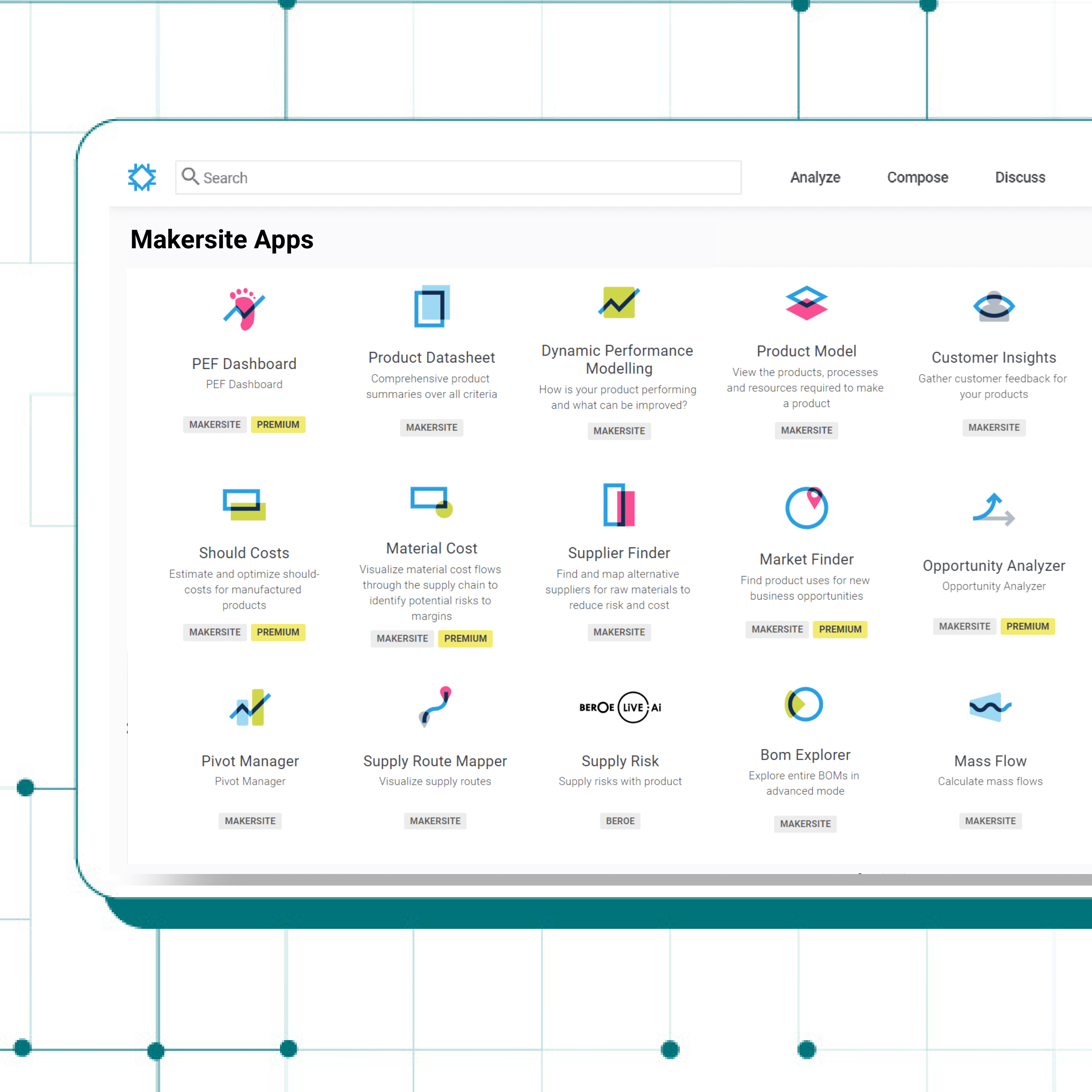Click MAKERSITE tag under Pivot Manager
This screenshot has width=1092, height=1092.
click(250, 821)
